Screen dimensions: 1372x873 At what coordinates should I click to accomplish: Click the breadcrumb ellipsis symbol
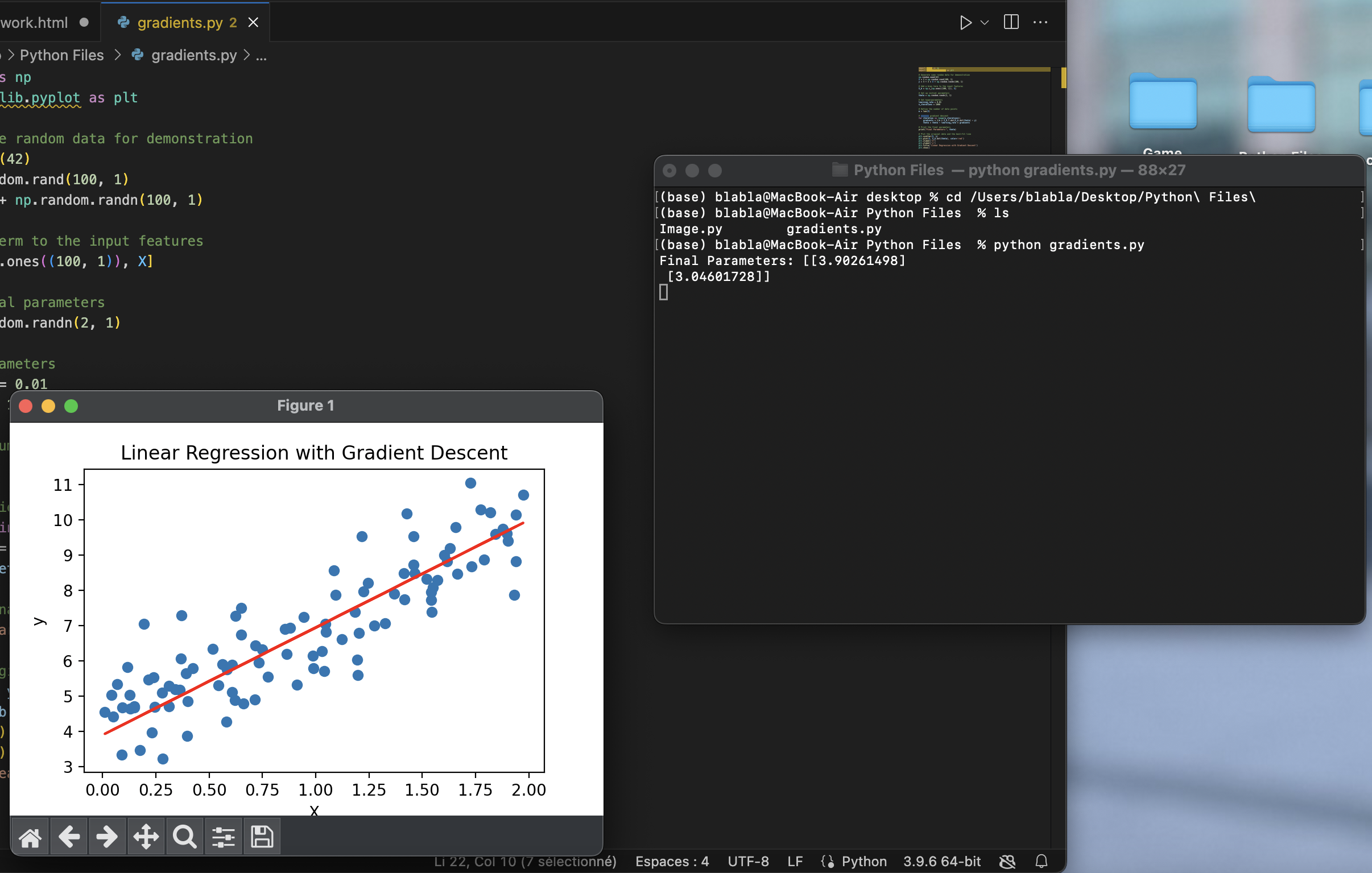[x=261, y=56]
